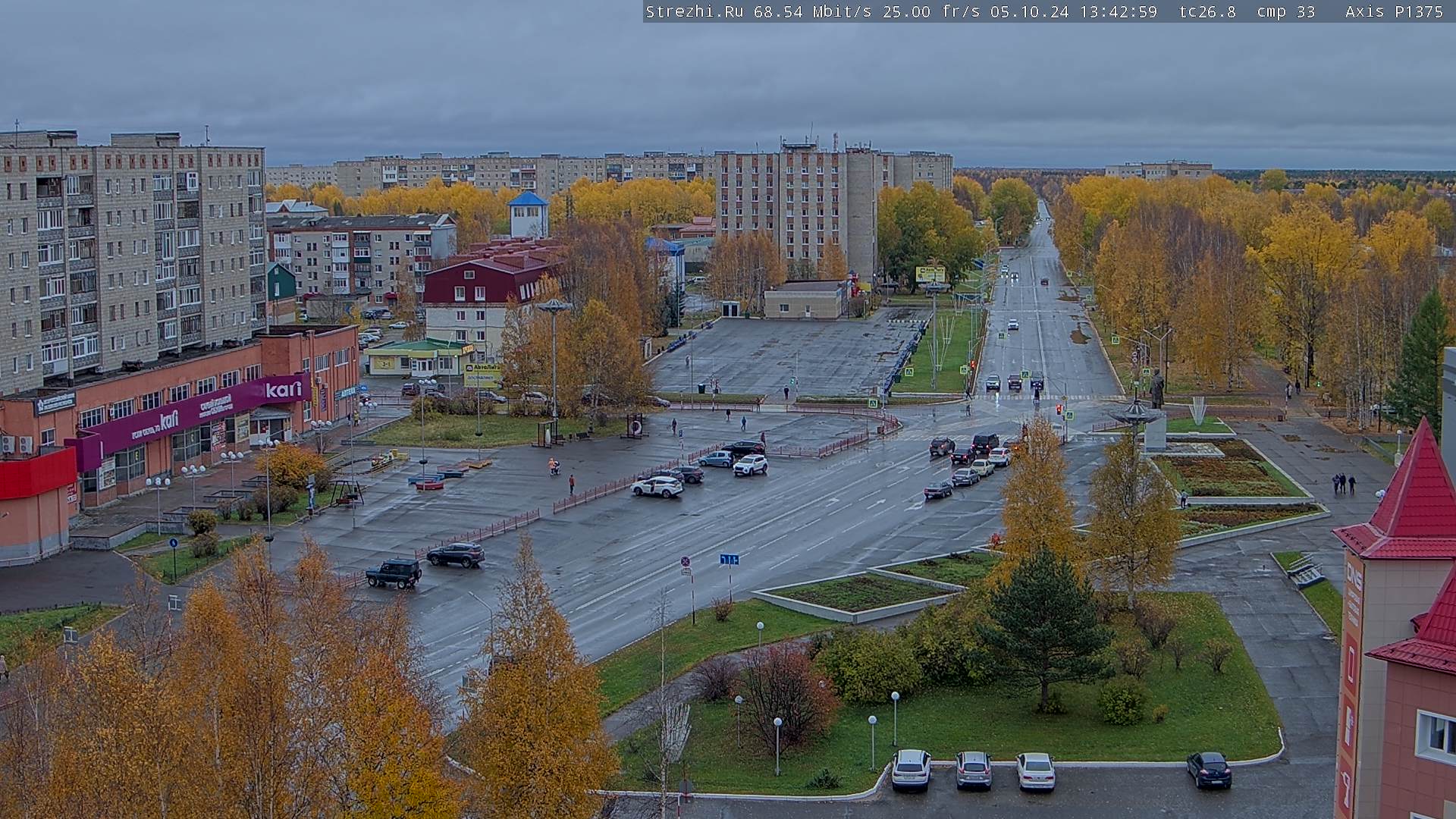Click the Strezhi.Ru overlay text

pos(694,11)
